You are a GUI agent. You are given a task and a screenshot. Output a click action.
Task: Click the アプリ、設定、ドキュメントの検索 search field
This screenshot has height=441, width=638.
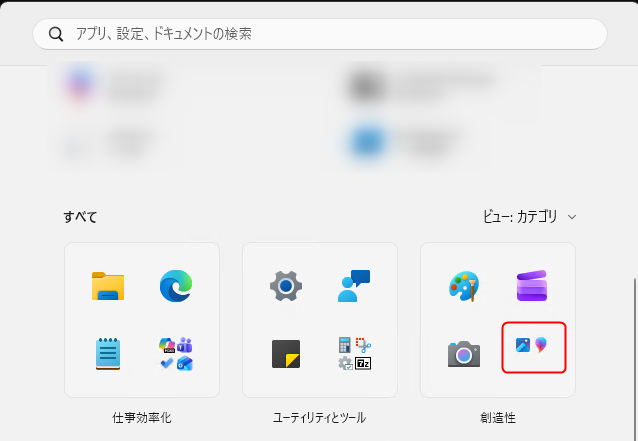320,34
